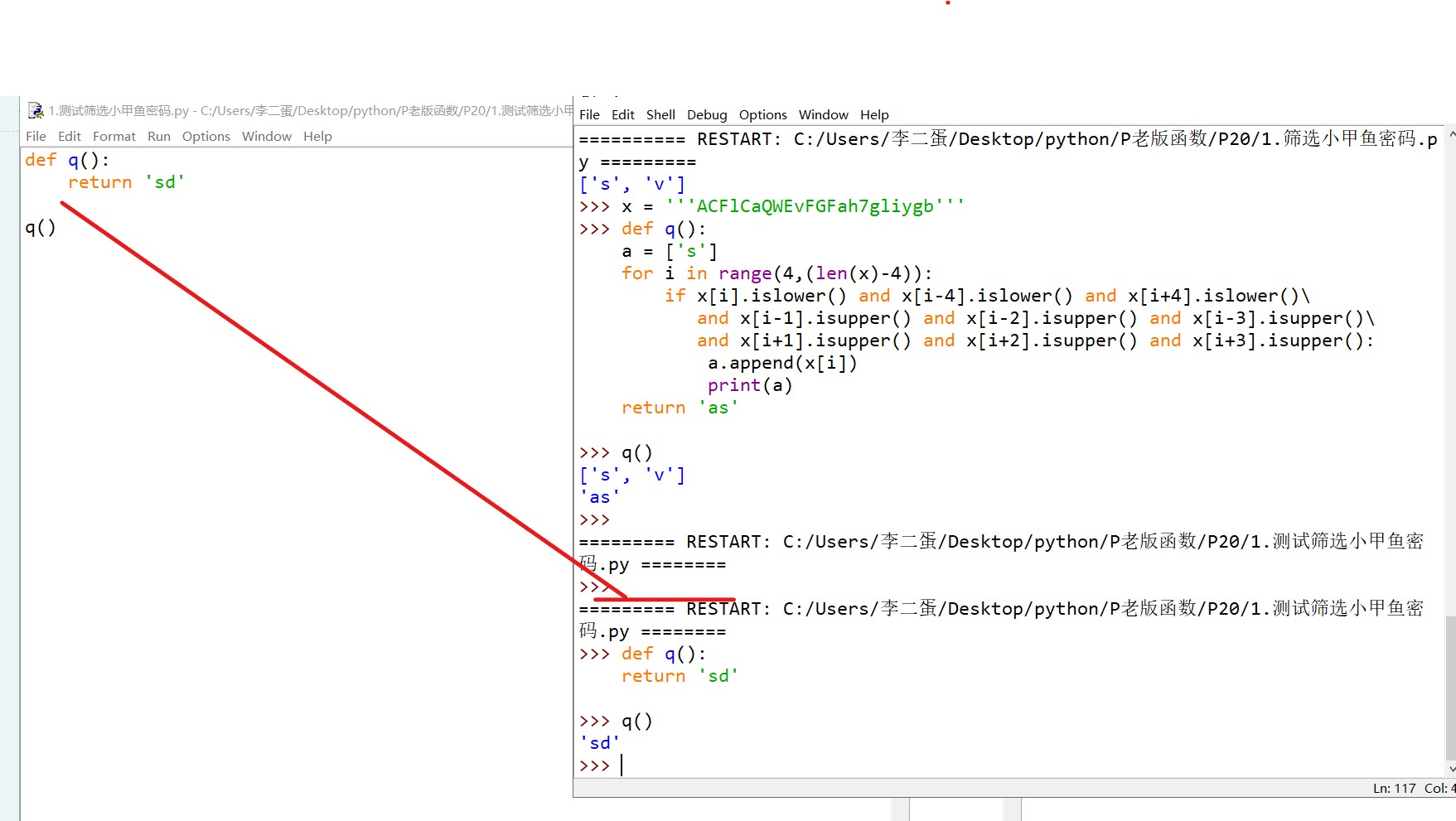The width and height of the screenshot is (1456, 821).
Task: Open Run menu in the editor window
Action: coord(159,136)
